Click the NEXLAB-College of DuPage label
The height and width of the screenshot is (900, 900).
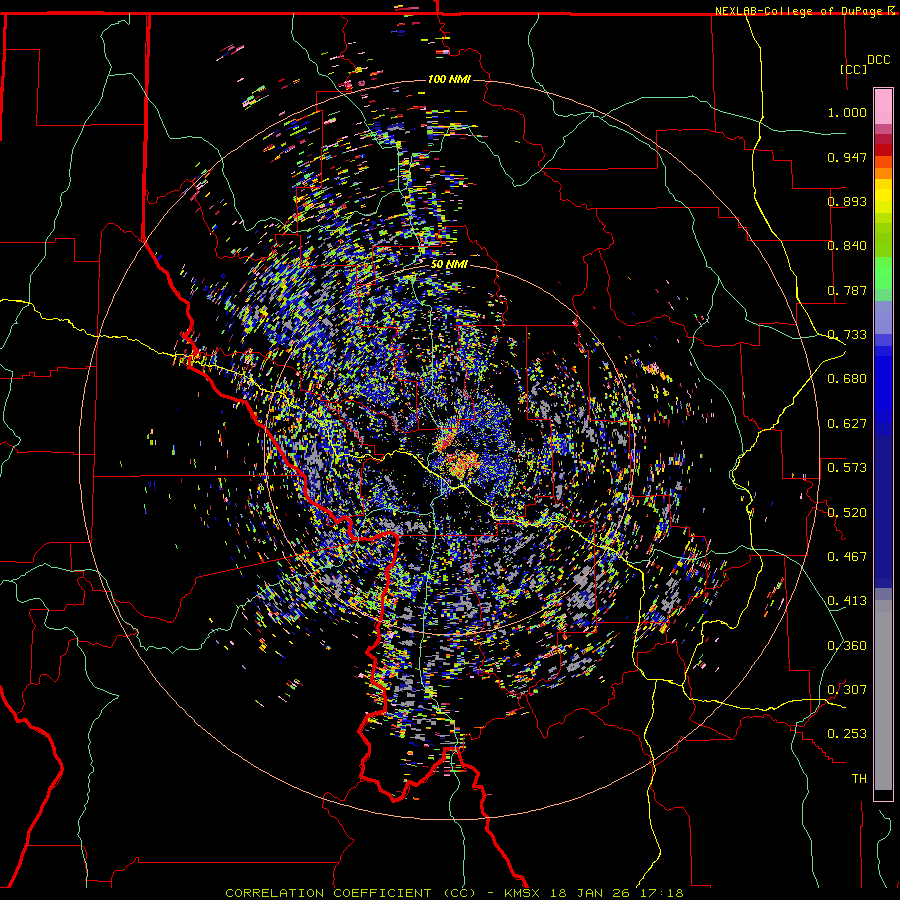point(798,11)
